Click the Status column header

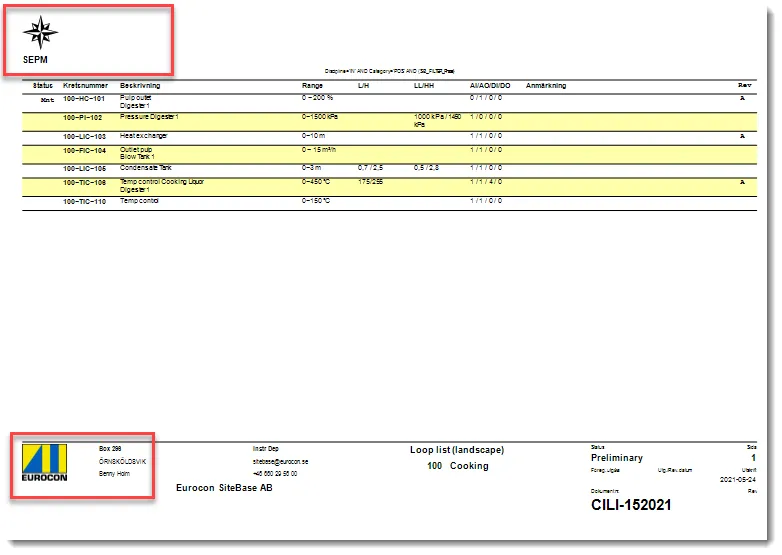click(x=43, y=86)
